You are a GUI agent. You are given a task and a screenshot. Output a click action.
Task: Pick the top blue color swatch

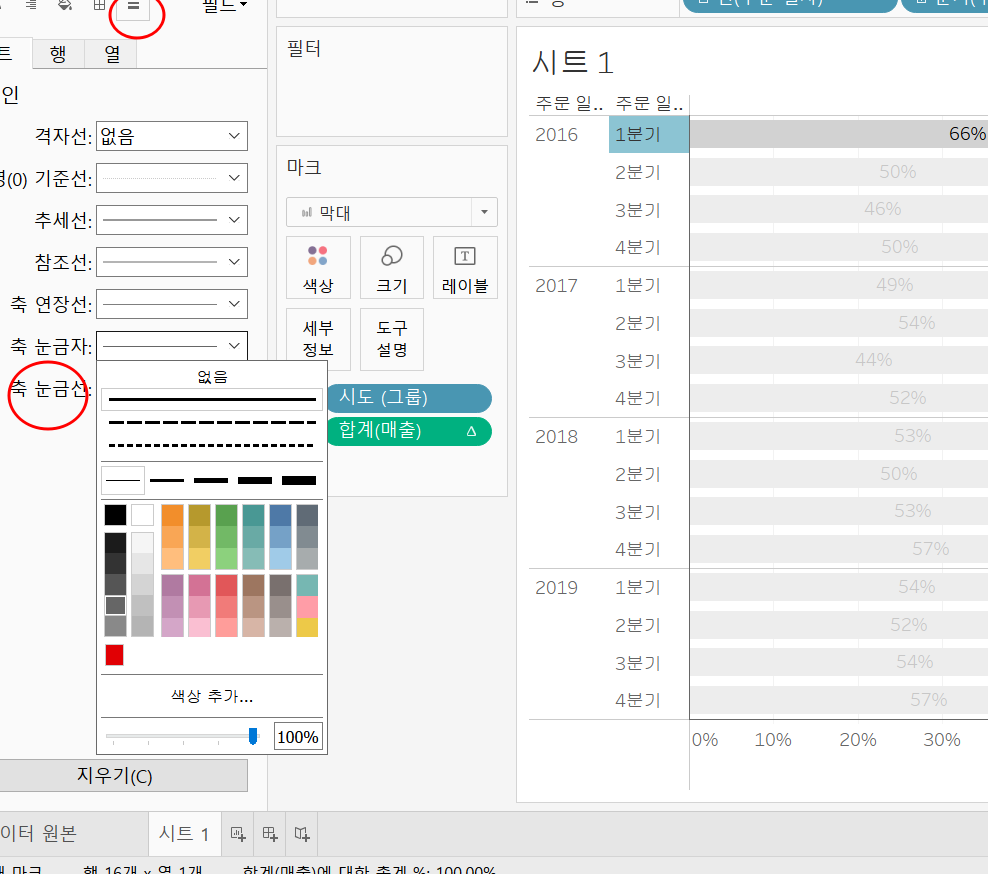[280, 515]
